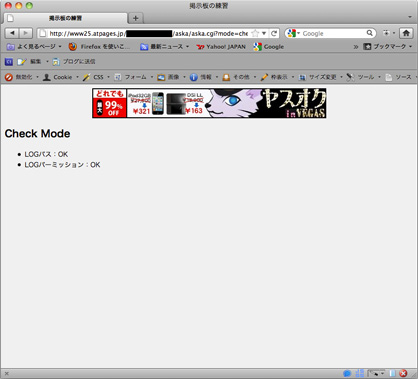Viewport: 418px width, 379px height.
Task: Open サイズ変更 resize menu
Action: tap(320, 77)
